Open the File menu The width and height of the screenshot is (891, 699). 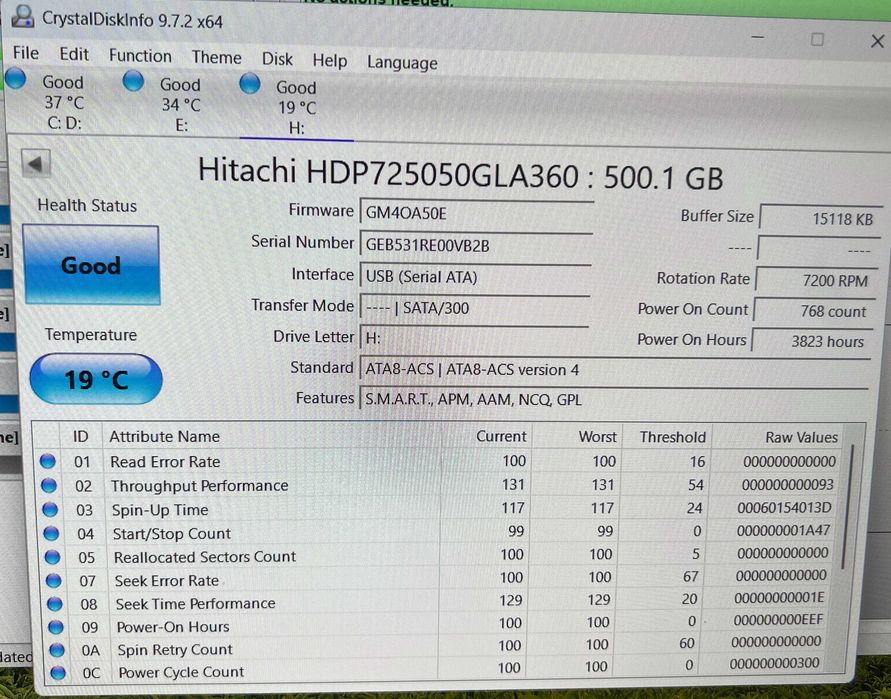coord(26,53)
